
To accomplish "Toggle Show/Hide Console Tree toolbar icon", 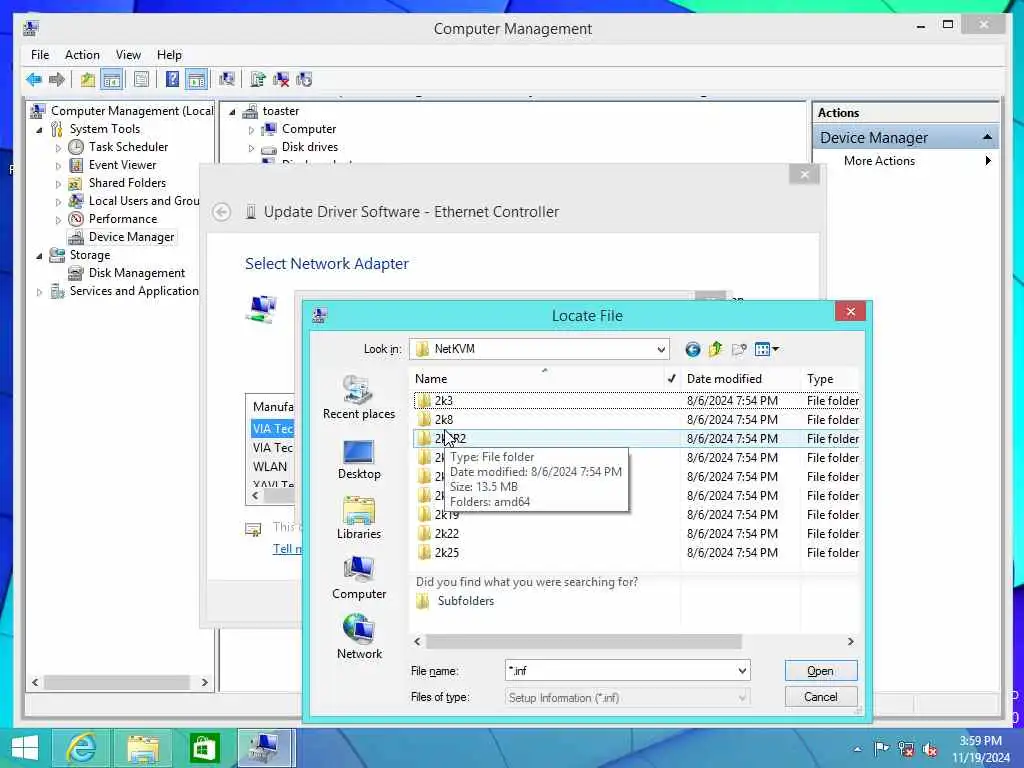I will point(112,80).
